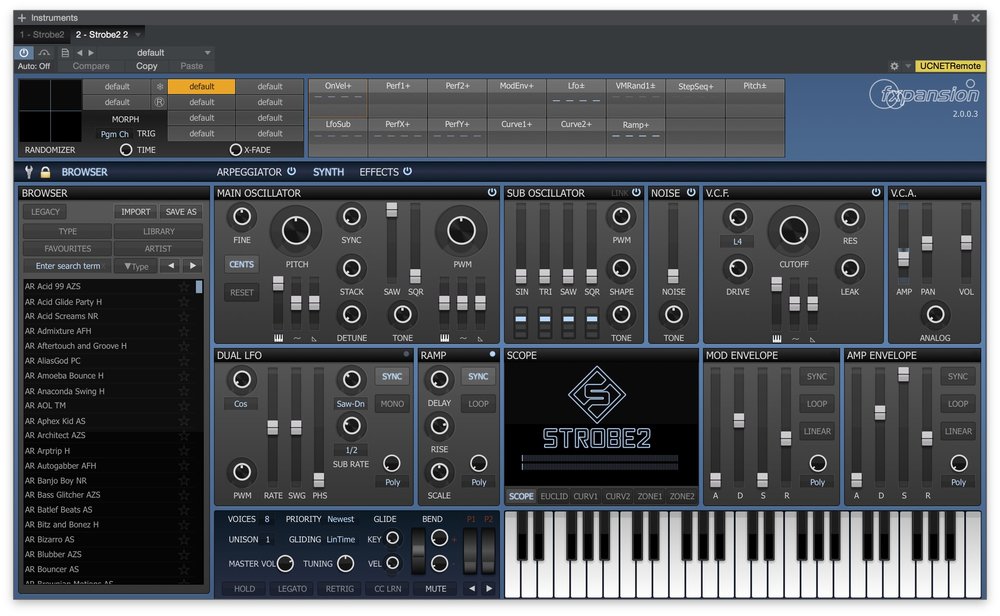Viewport: 1000px width, 616px height.
Task: Click the preset list scrollbar thumb
Action: tap(199, 287)
